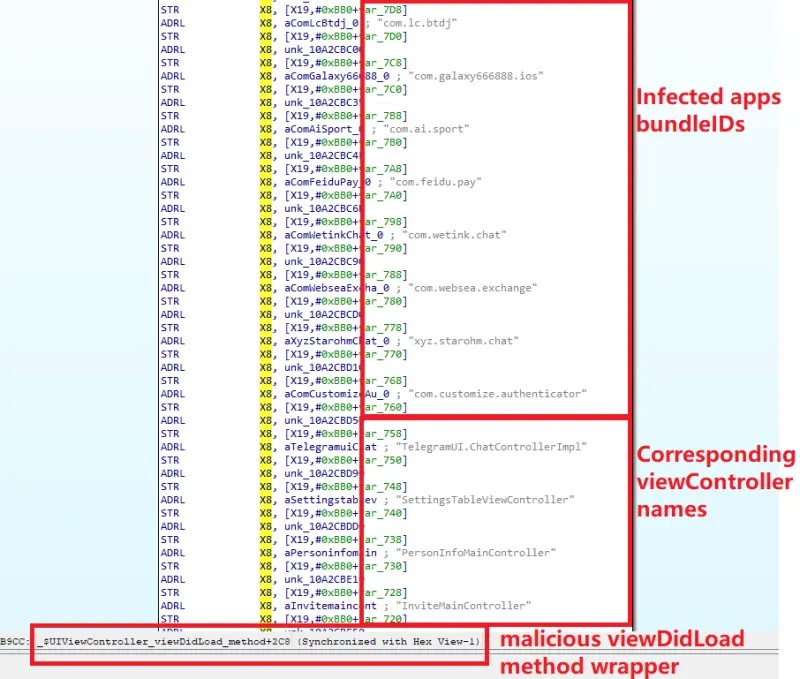Select the aComWebseaExcha_0 operand
This screenshot has height=679, width=800.
pyautogui.click(x=337, y=288)
